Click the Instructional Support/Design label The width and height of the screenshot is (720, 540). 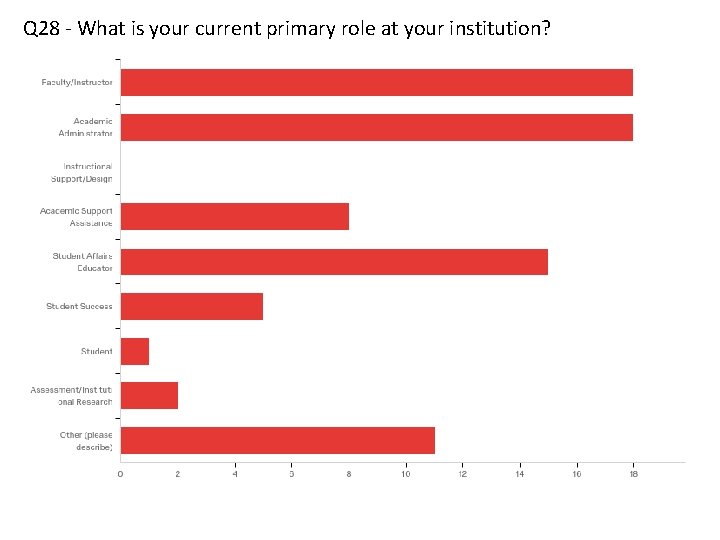click(81, 172)
